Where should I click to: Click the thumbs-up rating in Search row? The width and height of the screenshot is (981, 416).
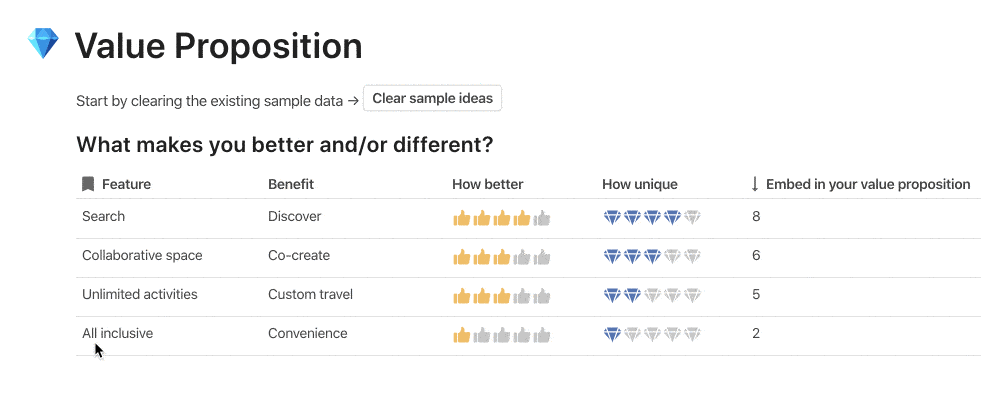[x=501, y=217]
